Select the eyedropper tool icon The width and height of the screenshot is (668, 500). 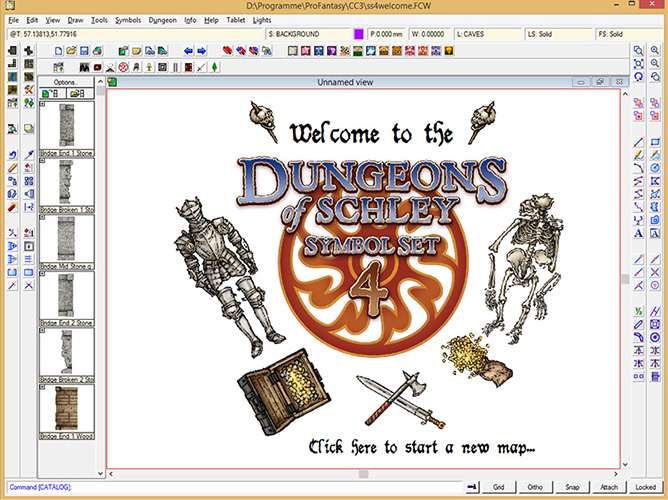coord(29,155)
